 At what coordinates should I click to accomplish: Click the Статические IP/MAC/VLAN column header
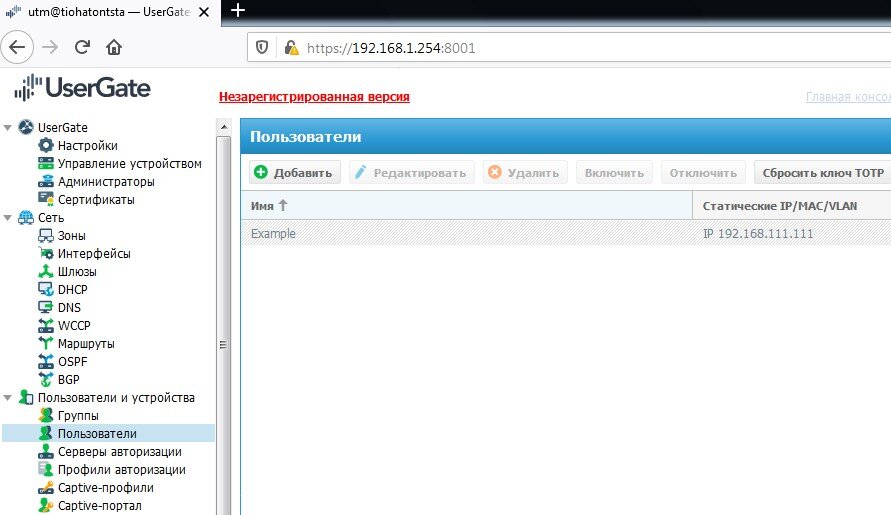click(792, 206)
